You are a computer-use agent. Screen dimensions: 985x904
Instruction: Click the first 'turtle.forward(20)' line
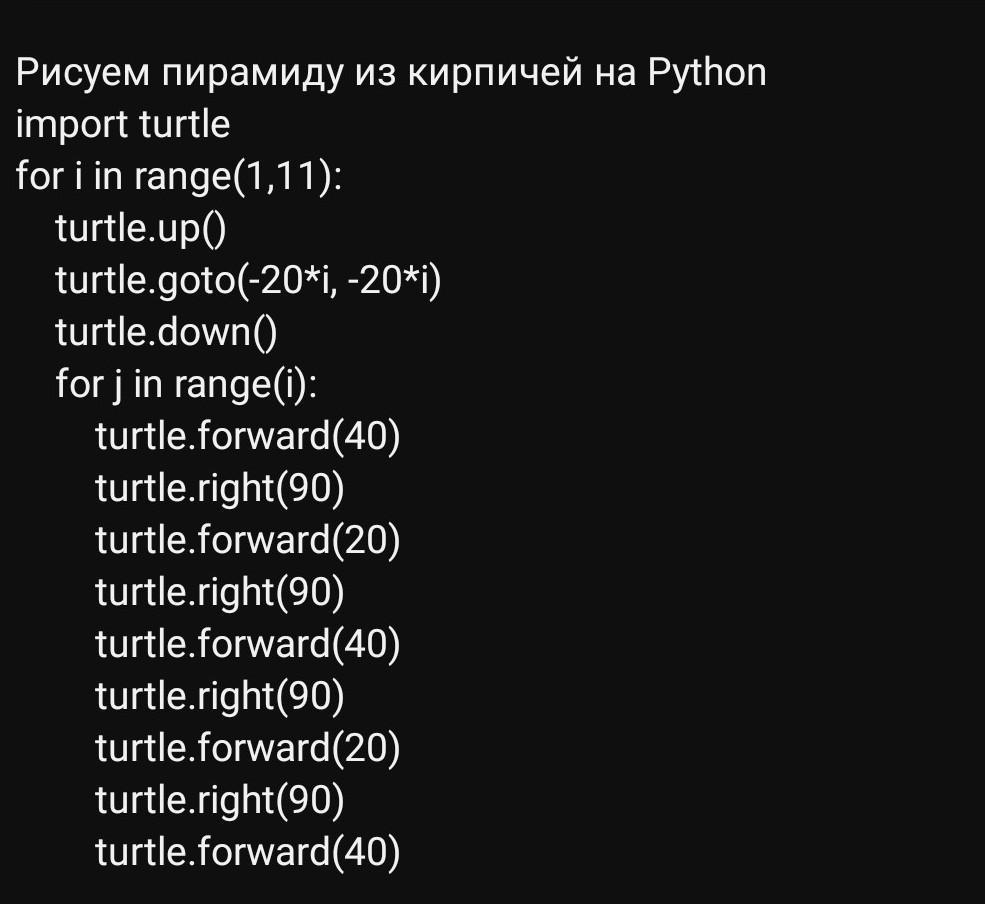[248, 540]
